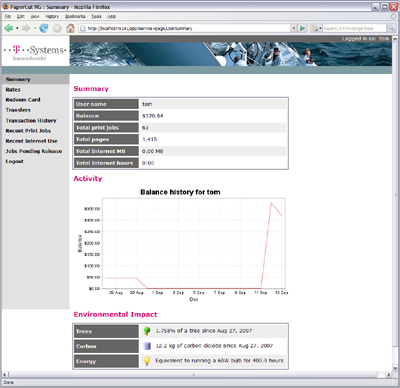Click the search magnifier button

[x=391, y=28]
